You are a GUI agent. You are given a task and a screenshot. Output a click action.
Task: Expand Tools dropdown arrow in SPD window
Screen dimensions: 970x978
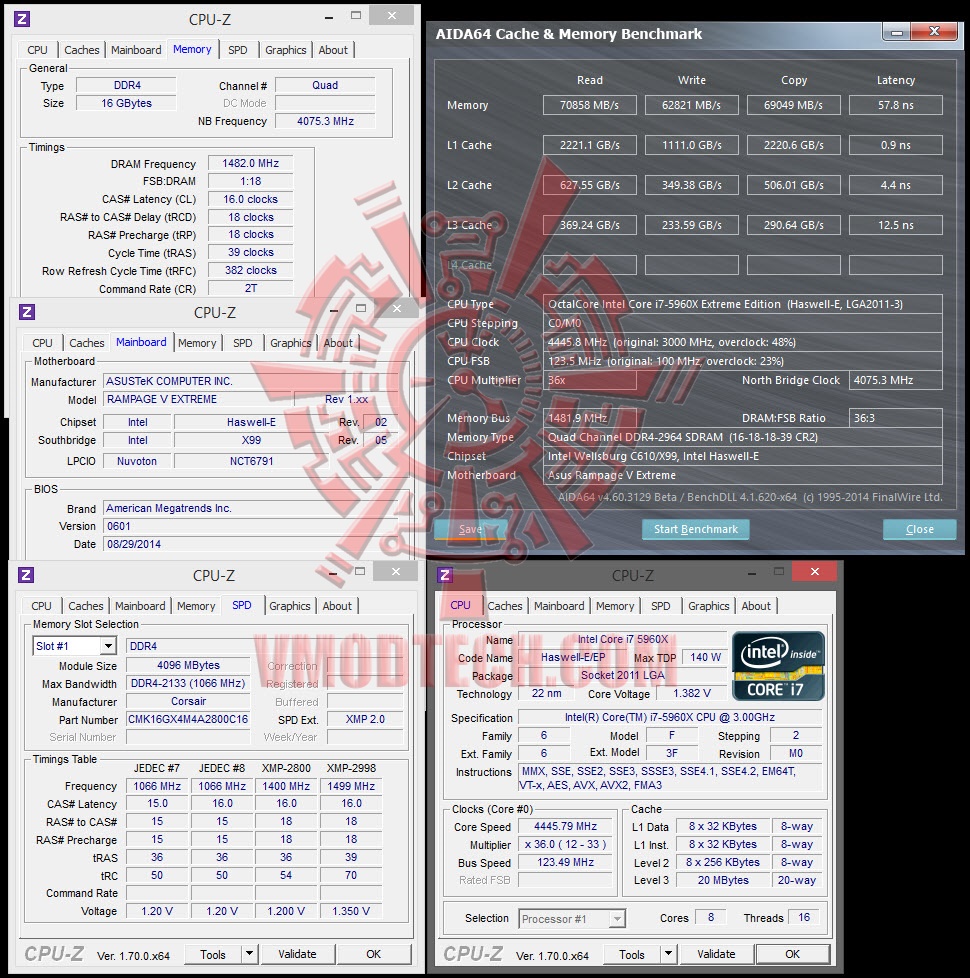pyautogui.click(x=249, y=954)
